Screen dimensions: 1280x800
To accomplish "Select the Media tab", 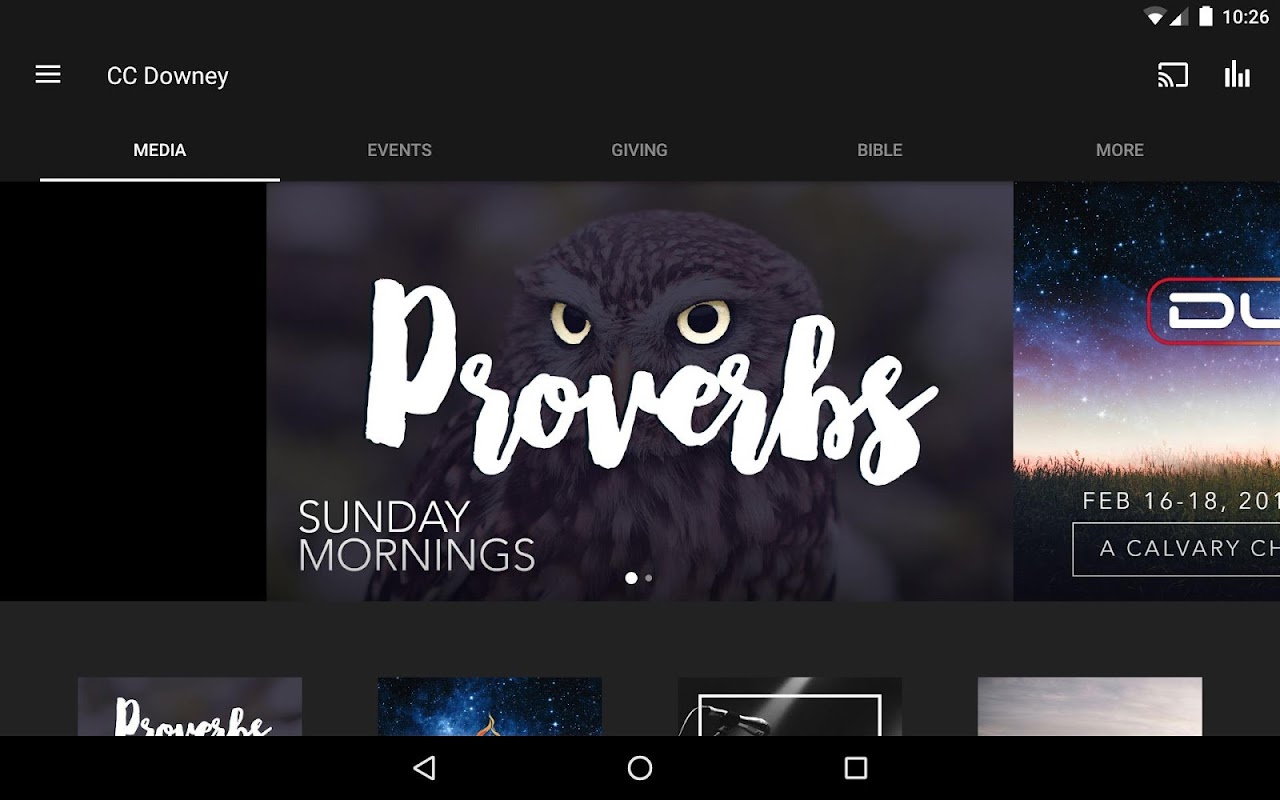I will point(160,150).
